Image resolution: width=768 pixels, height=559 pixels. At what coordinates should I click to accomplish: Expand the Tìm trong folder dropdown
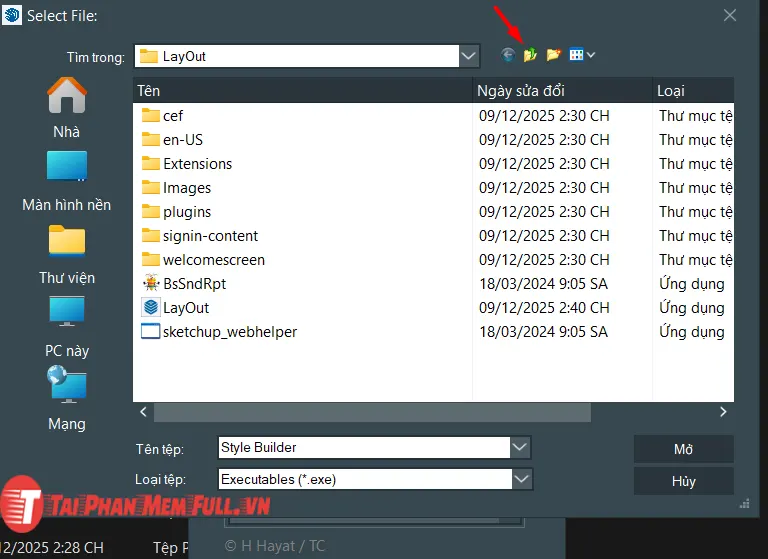469,56
